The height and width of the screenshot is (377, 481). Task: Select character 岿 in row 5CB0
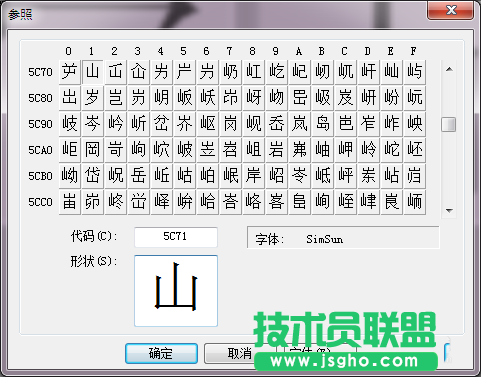coord(414,176)
